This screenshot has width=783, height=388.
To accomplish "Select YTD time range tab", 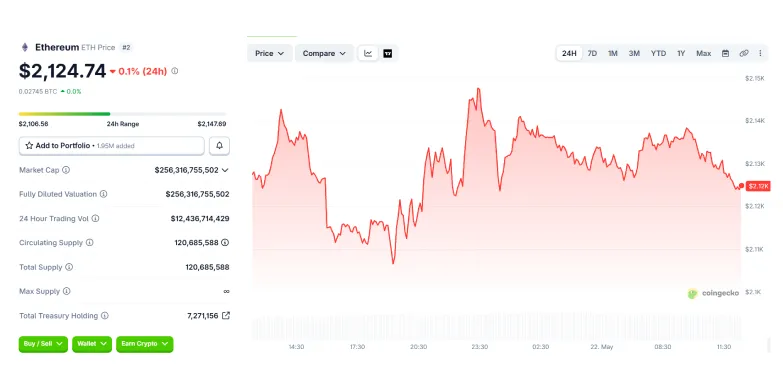I will click(658, 53).
